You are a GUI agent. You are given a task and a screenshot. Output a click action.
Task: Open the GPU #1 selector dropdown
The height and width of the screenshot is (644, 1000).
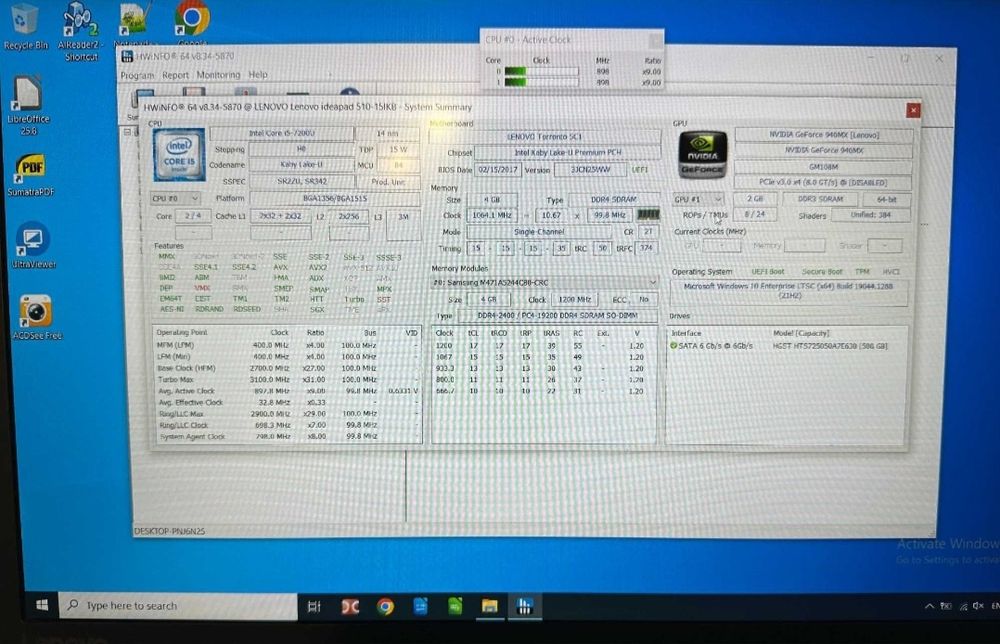[698, 199]
